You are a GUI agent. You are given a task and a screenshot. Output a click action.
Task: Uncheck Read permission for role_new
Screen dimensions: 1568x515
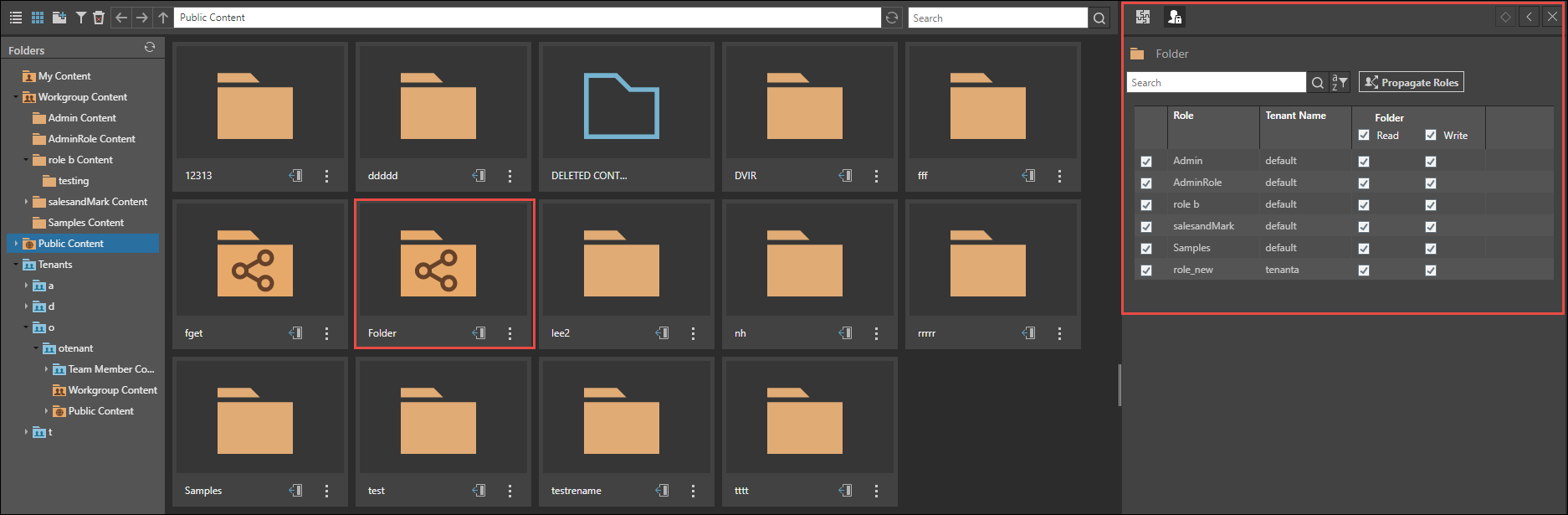(x=1364, y=270)
